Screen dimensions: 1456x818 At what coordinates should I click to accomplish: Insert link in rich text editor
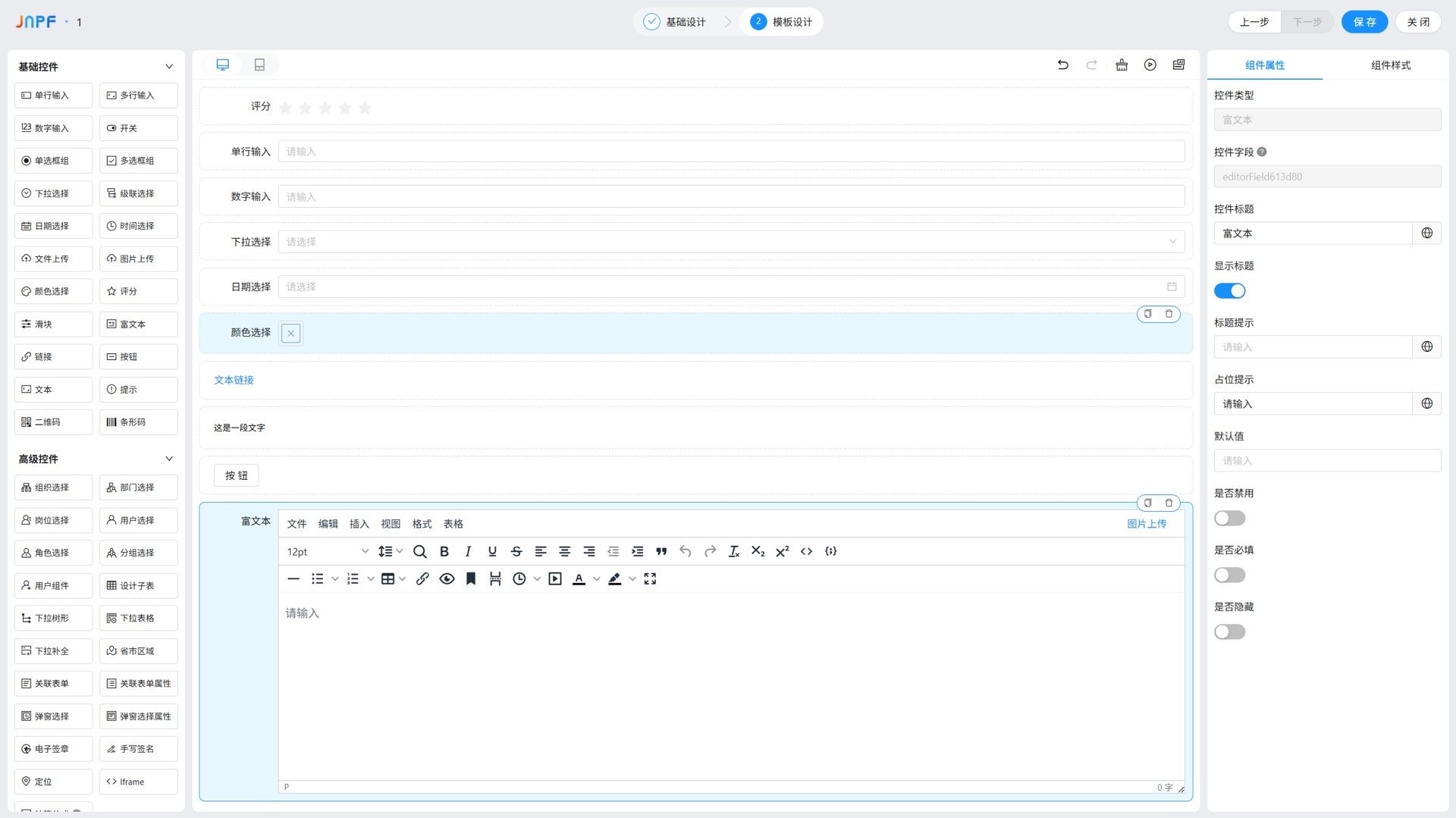[422, 578]
